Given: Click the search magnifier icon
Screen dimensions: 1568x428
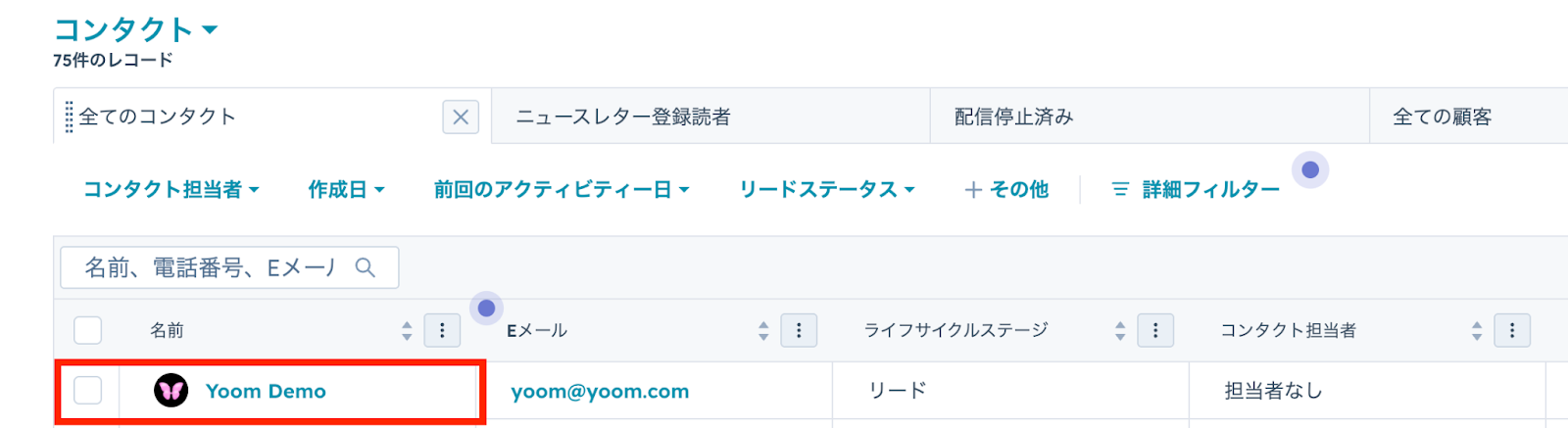Looking at the screenshot, I should (366, 267).
